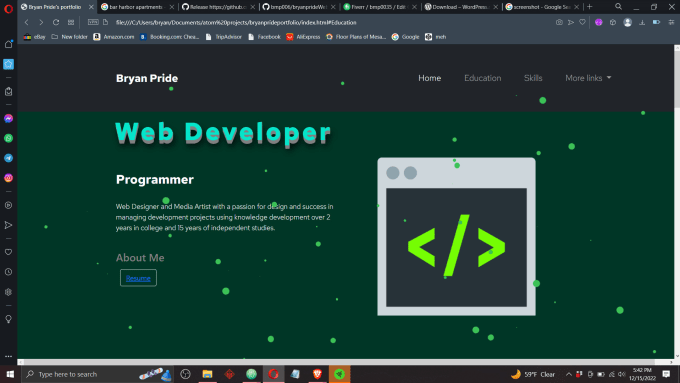Open the eBay bookmark

coord(35,37)
